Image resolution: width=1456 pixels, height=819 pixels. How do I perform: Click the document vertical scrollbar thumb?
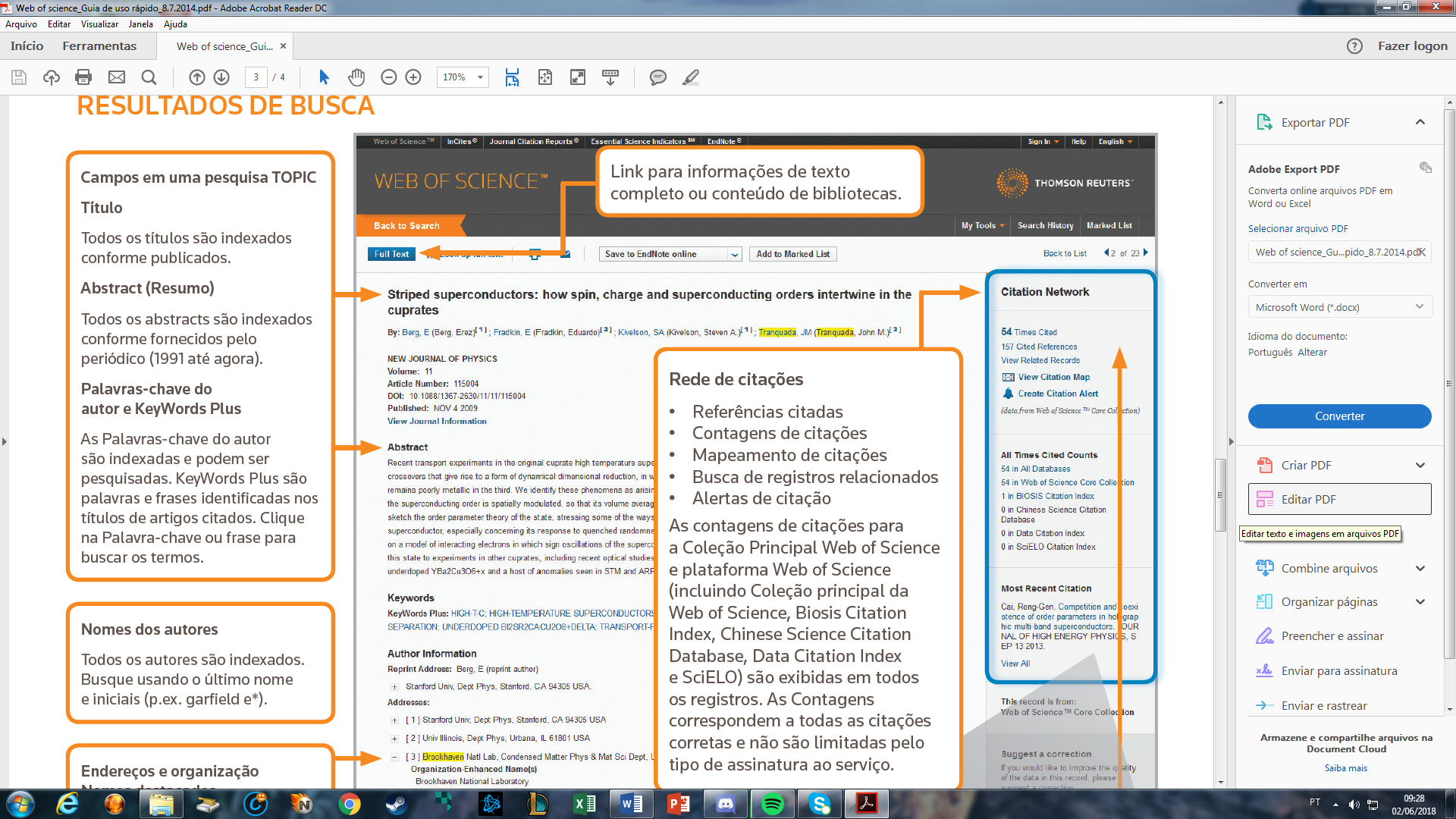(x=1220, y=494)
